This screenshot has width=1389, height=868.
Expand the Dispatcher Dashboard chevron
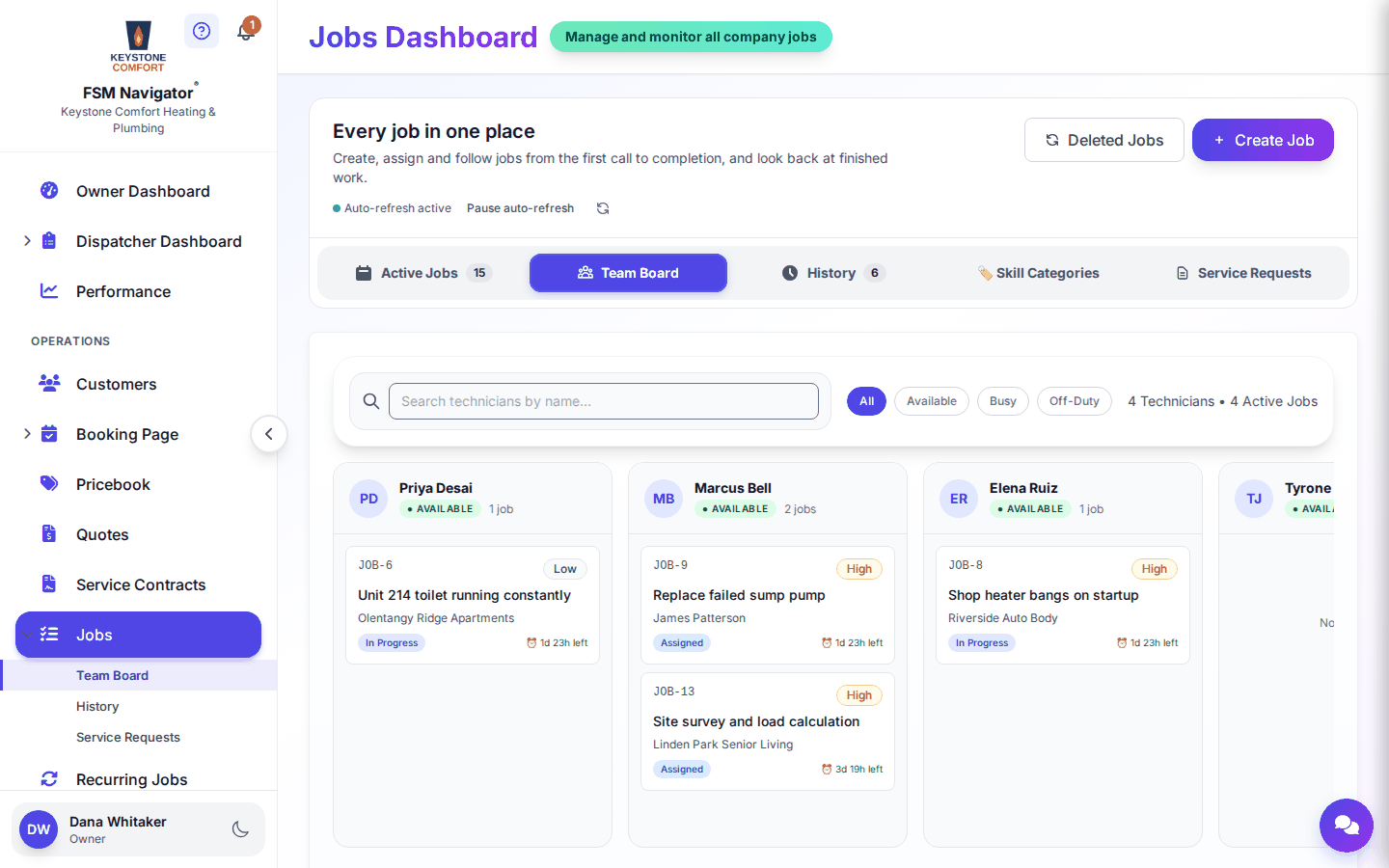27,241
